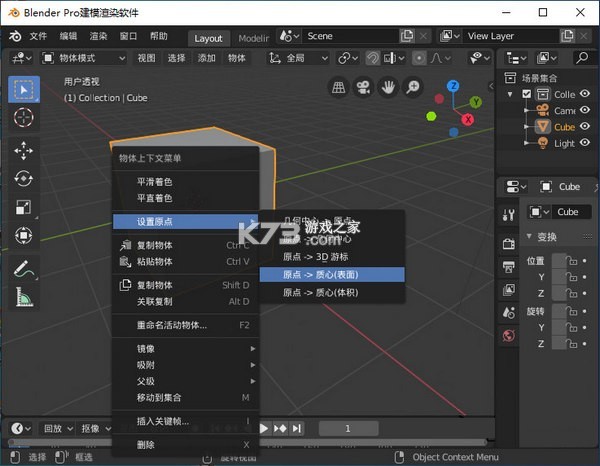Open View Layer properties tab
This screenshot has height=466, width=600.
(508, 290)
